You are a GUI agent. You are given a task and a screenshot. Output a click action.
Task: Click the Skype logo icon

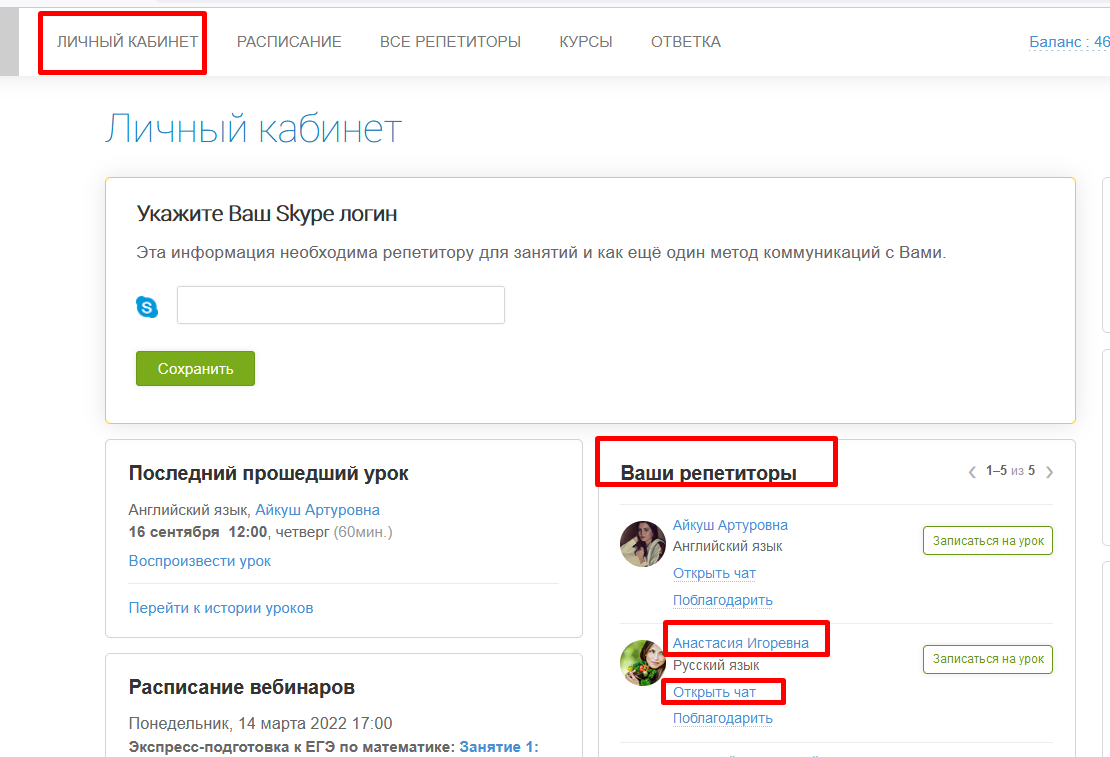pyautogui.click(x=147, y=307)
